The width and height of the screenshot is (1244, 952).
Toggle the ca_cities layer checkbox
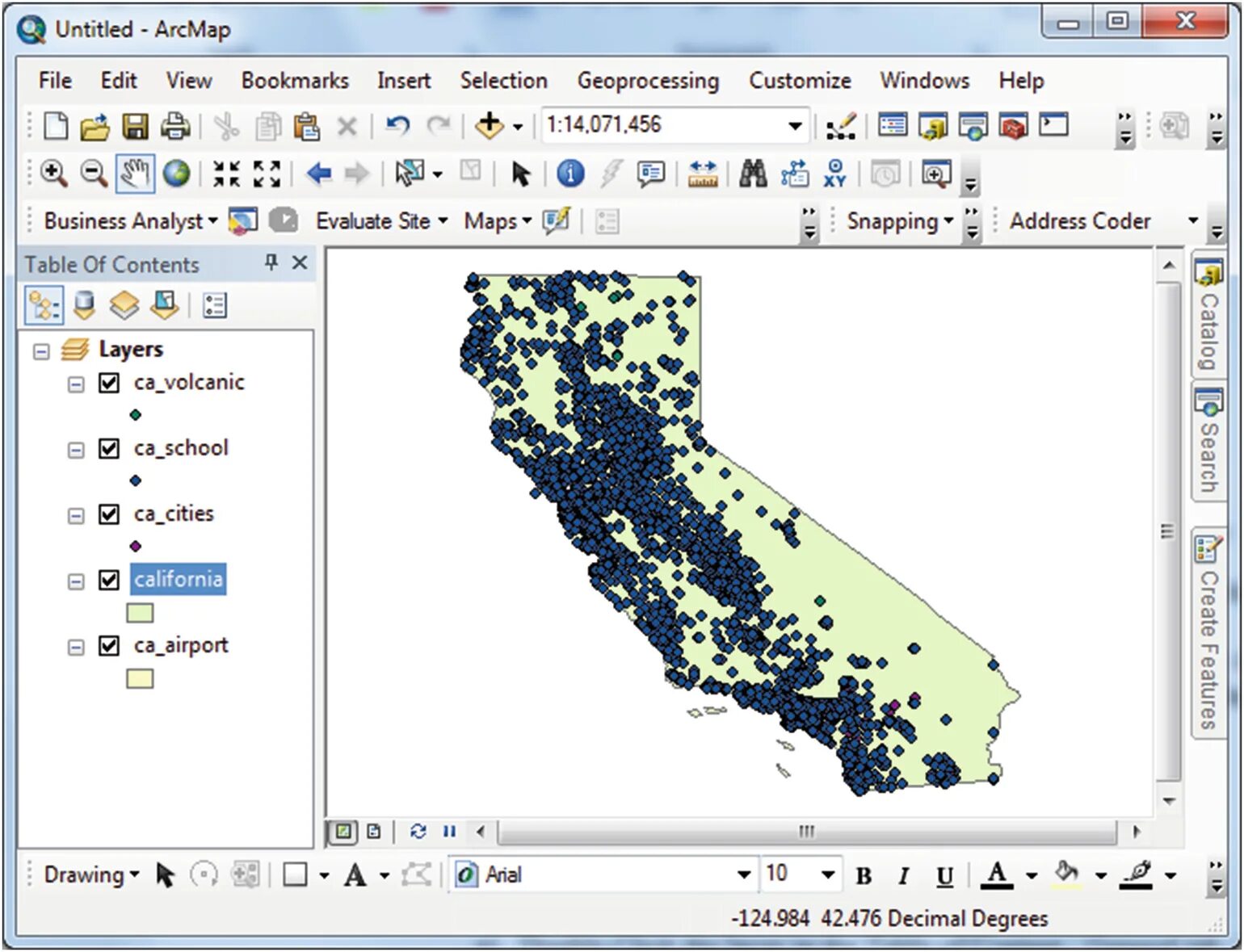tap(109, 514)
